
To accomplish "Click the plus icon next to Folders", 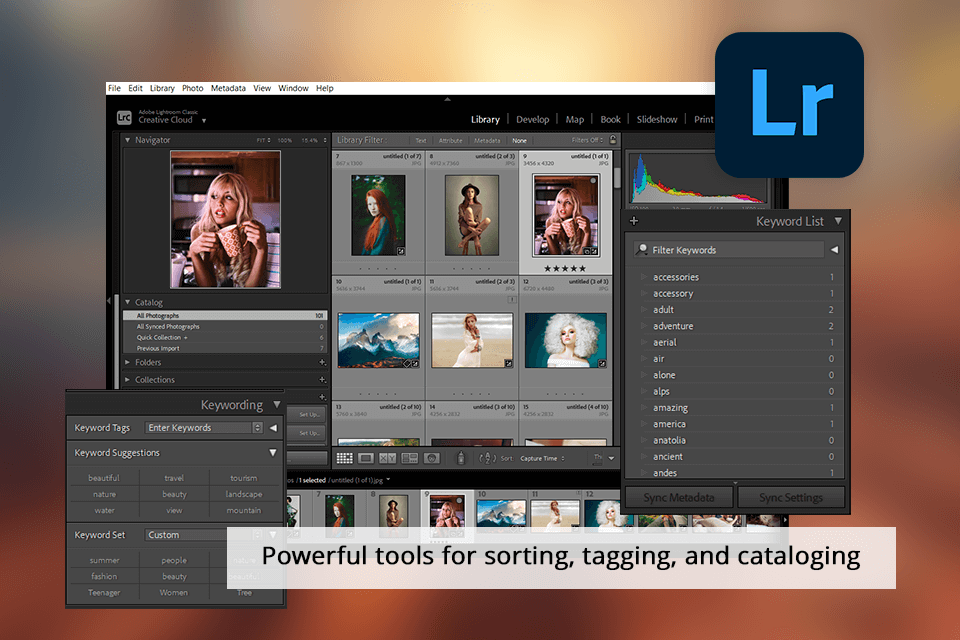I will point(322,362).
